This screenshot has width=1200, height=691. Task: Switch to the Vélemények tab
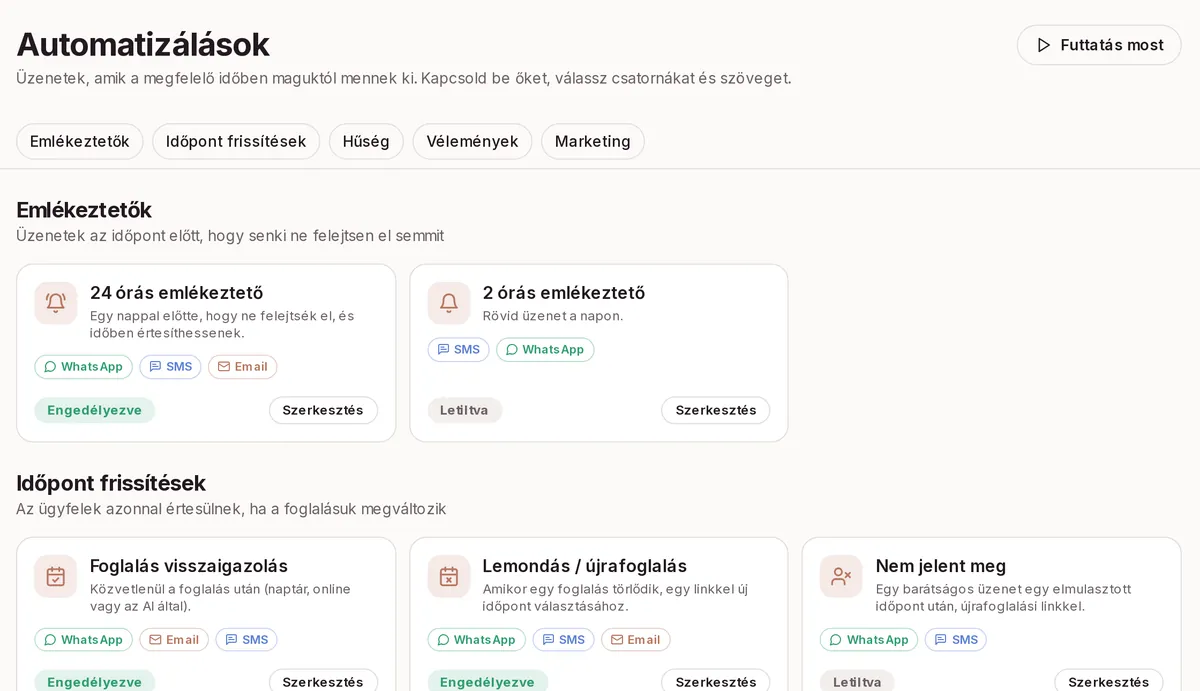472,141
